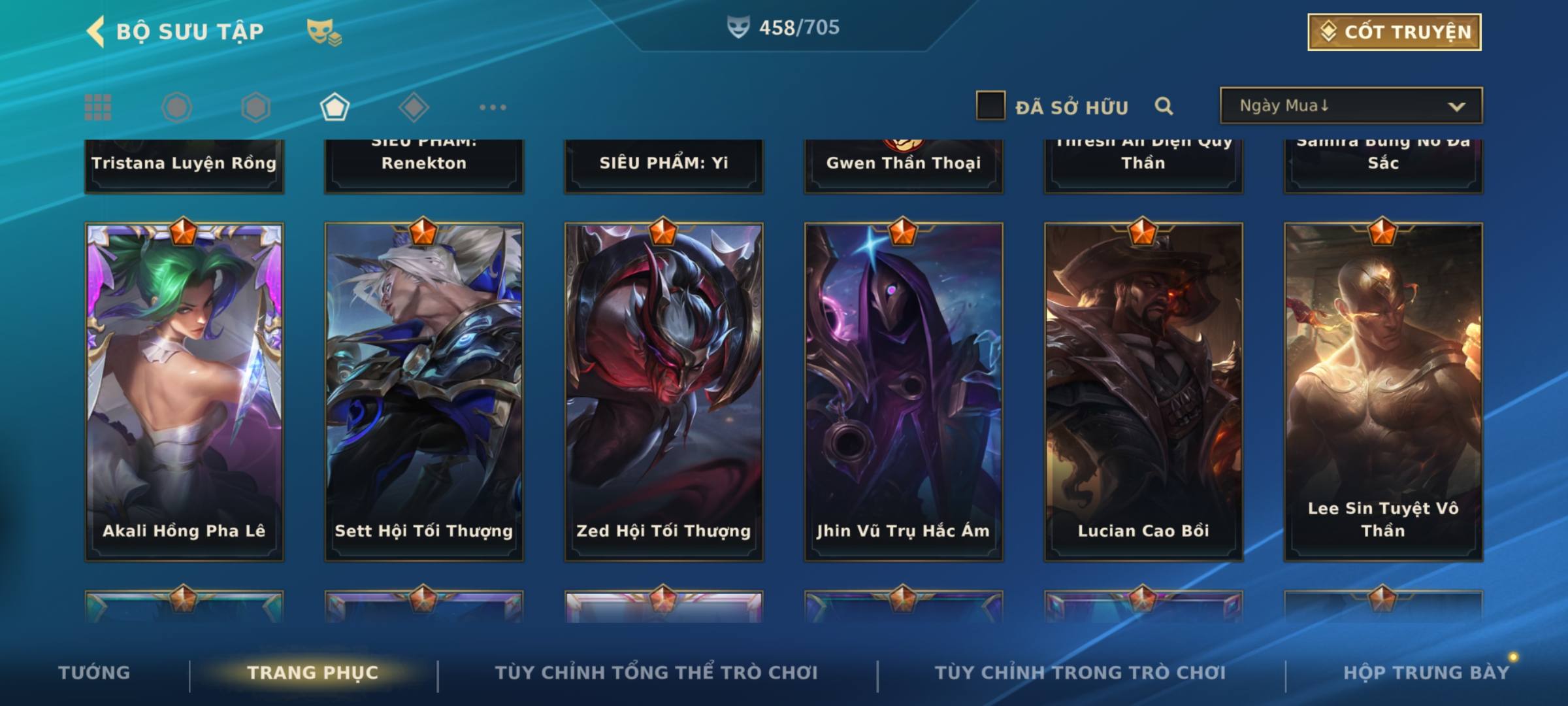Viewport: 1568px width, 706px height.
Task: Switch to Tùy Chỉnh Trong Trò Chơi tab
Action: (1080, 672)
